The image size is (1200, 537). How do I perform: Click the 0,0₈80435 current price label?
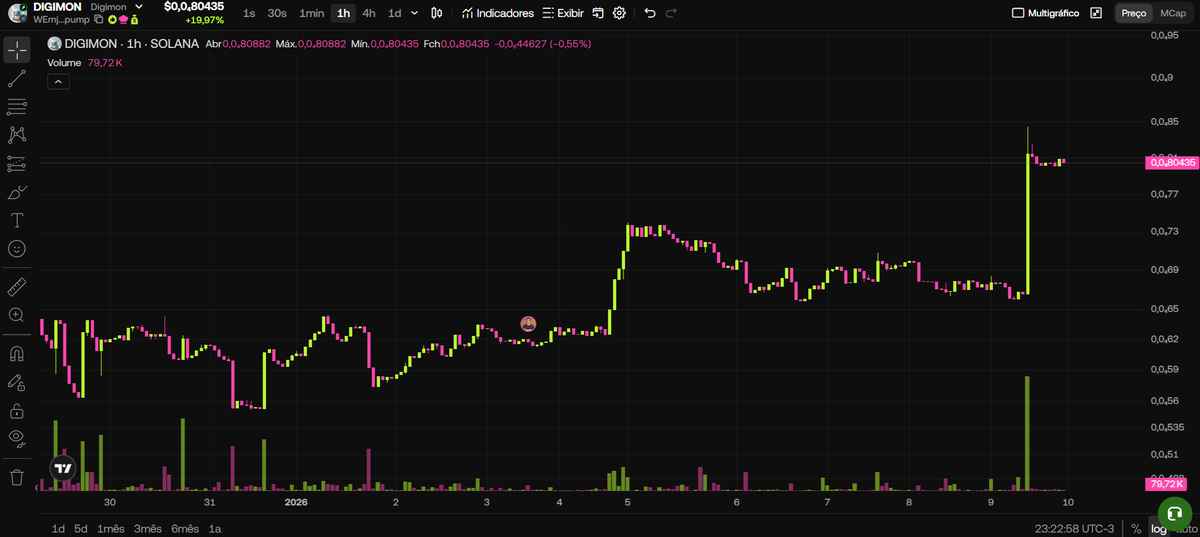pyautogui.click(x=1172, y=162)
